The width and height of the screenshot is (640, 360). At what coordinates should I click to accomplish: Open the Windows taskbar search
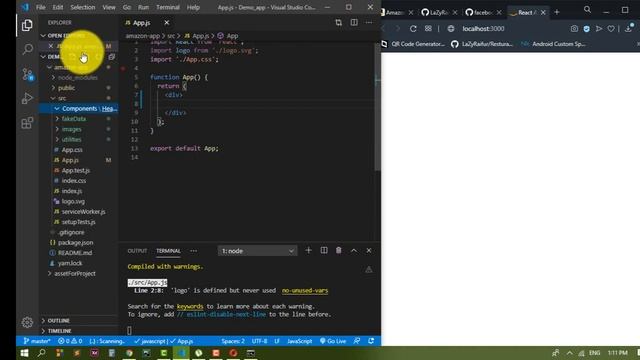click(x=42, y=353)
